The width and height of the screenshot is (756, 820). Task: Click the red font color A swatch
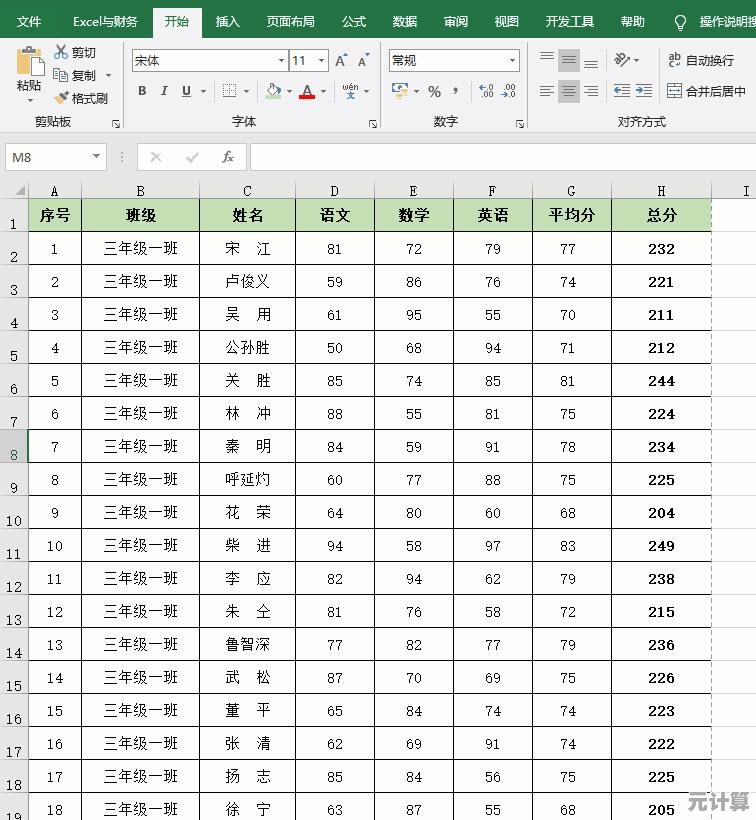[307, 91]
